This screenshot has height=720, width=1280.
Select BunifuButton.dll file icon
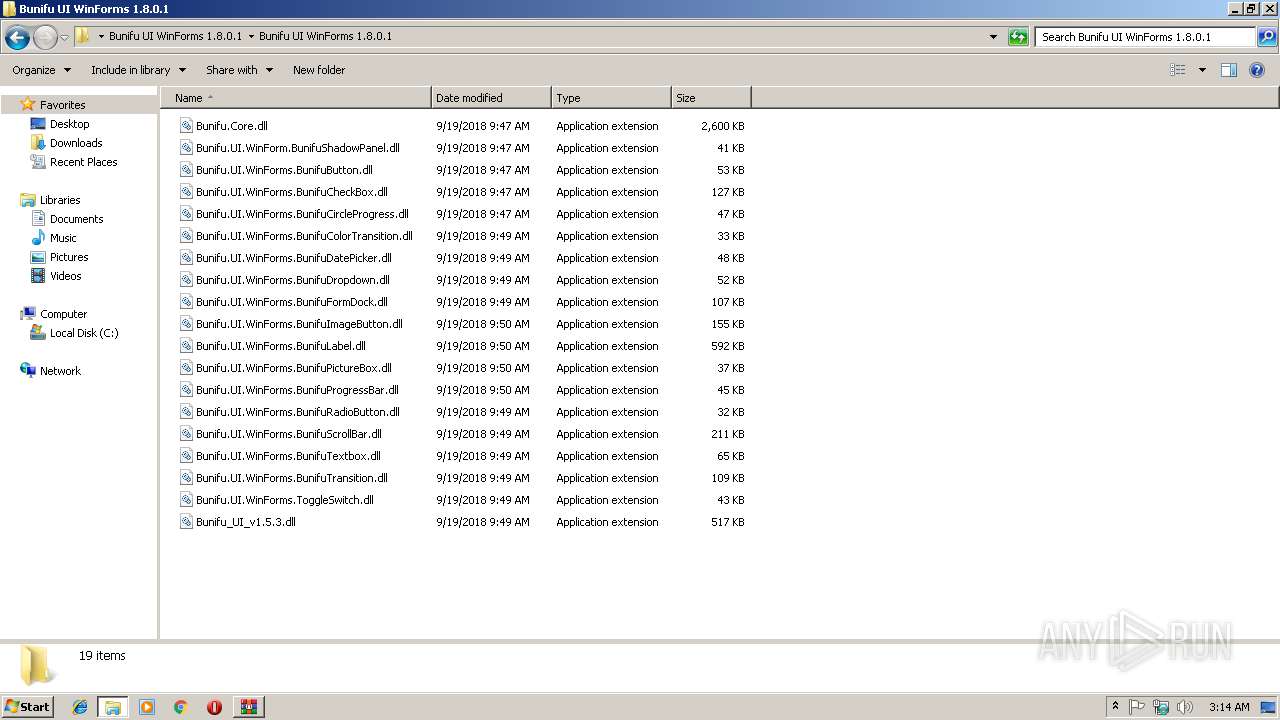(x=186, y=170)
